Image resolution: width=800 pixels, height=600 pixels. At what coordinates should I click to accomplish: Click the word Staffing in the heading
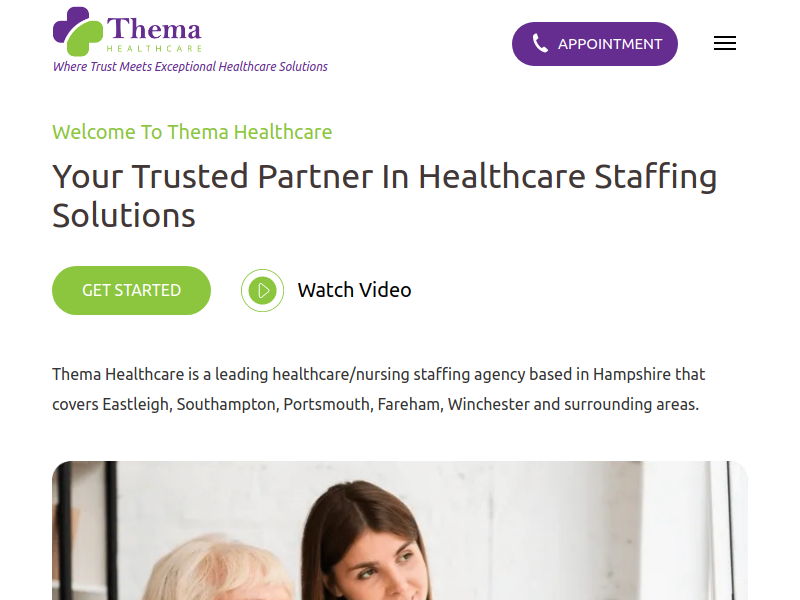point(656,178)
